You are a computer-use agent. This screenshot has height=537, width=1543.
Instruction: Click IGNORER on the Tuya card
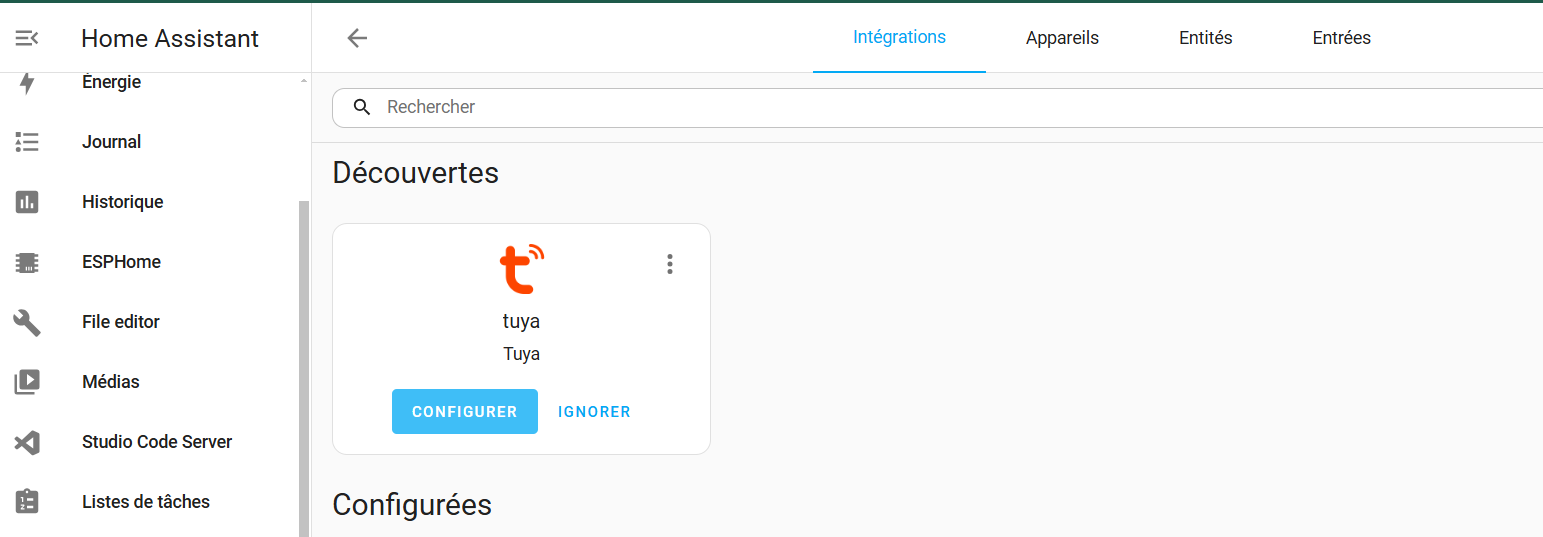click(594, 412)
